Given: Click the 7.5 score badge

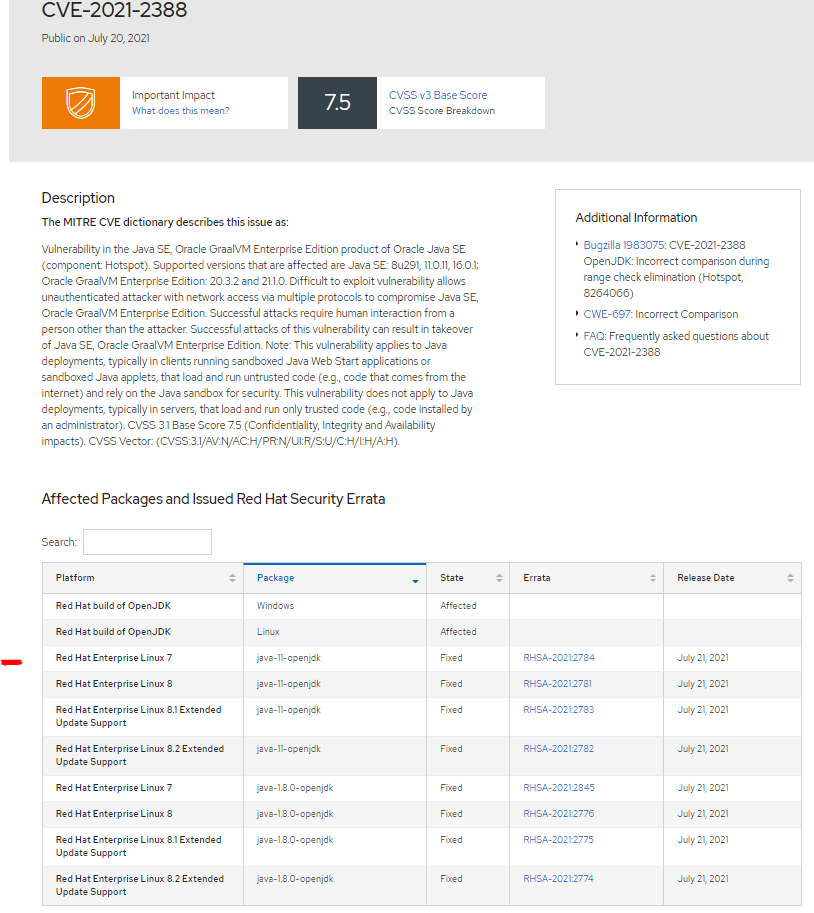Looking at the screenshot, I should [x=337, y=103].
